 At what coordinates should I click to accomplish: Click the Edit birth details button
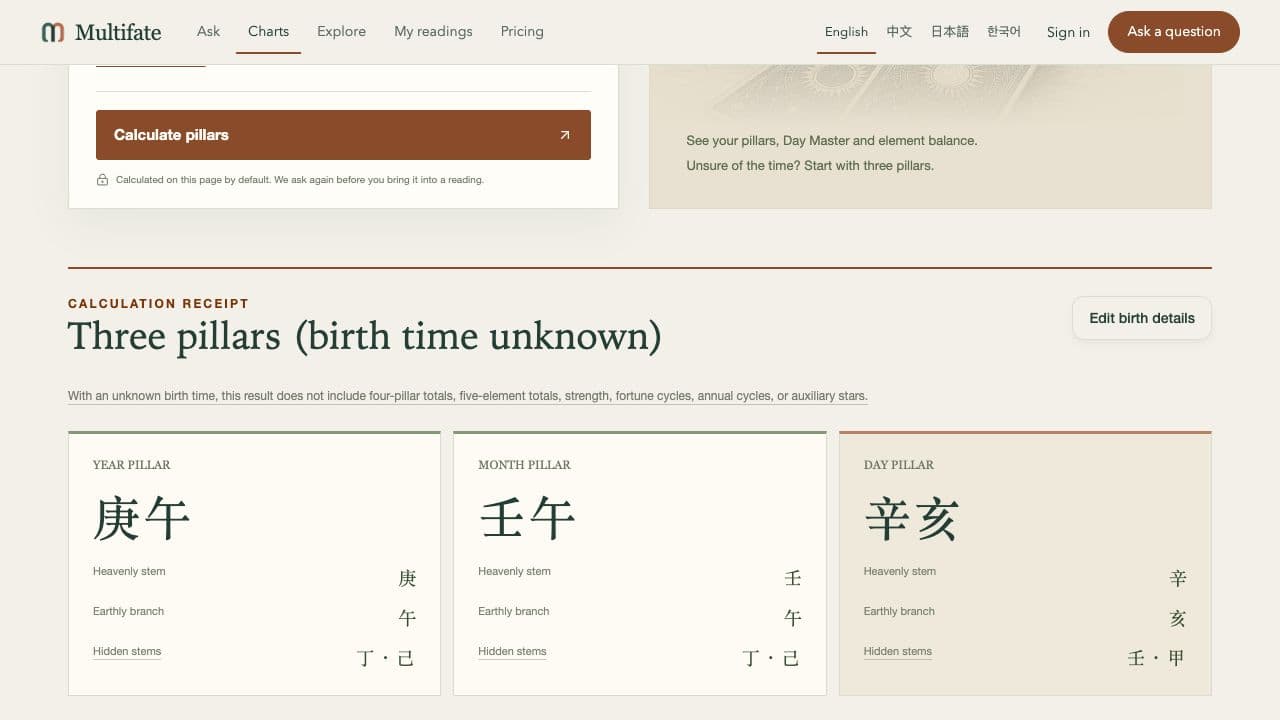pos(1142,318)
